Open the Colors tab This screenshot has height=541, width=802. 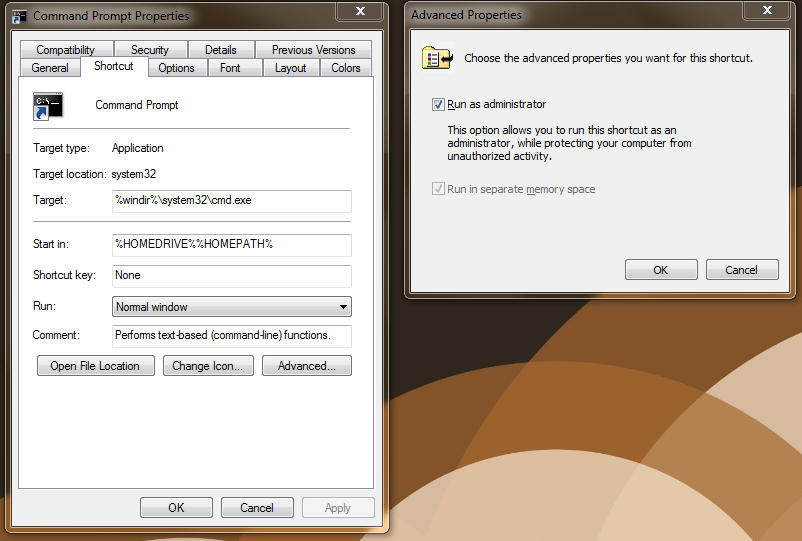pos(346,68)
